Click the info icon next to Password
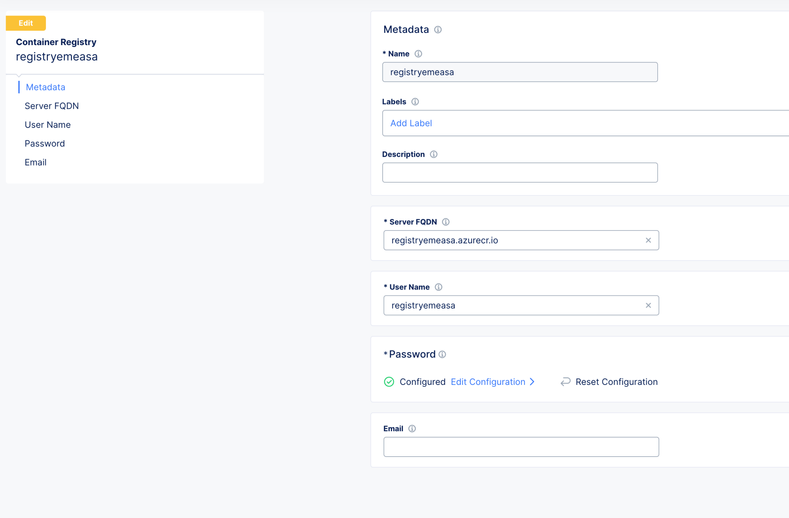 (442, 355)
